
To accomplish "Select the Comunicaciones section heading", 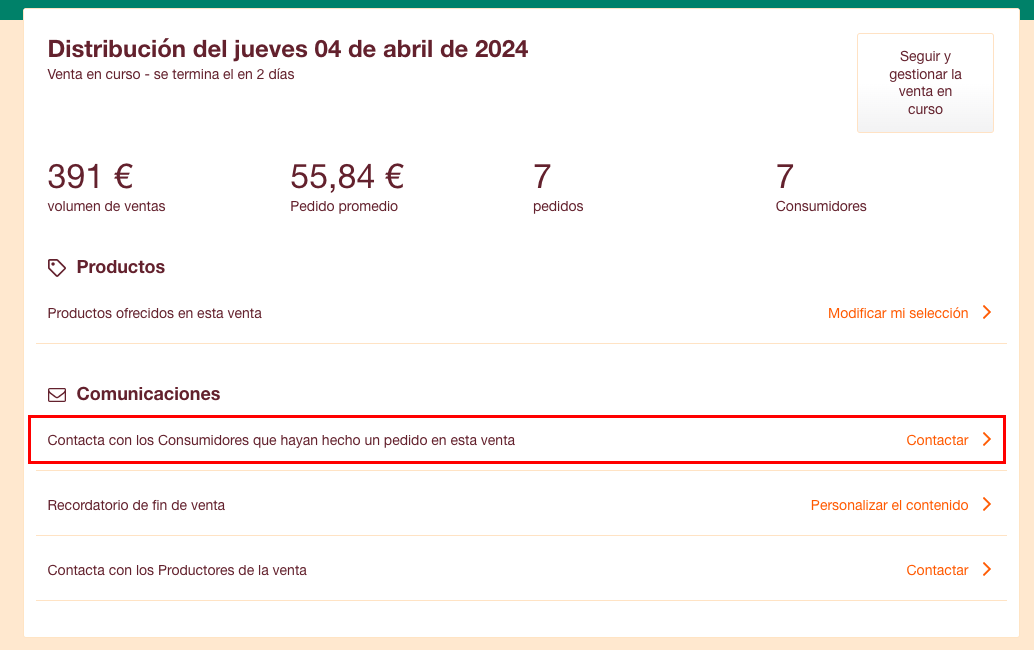I will [148, 394].
